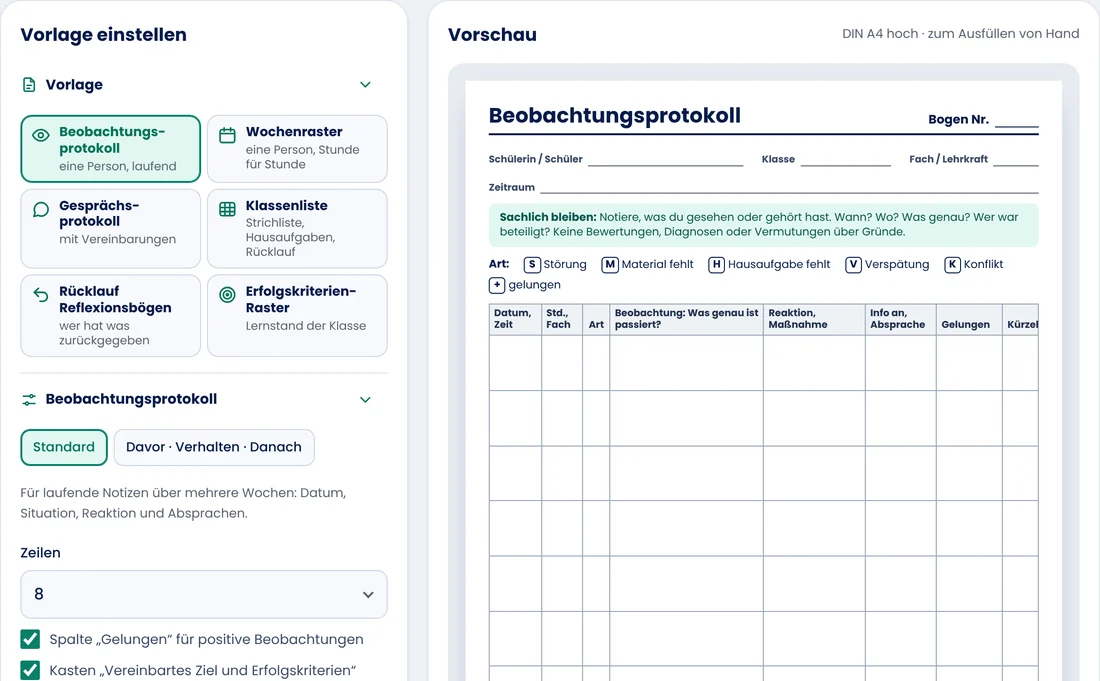Choose the Wochenraster template
Viewport: 1100px width, 681px height.
coord(297,149)
